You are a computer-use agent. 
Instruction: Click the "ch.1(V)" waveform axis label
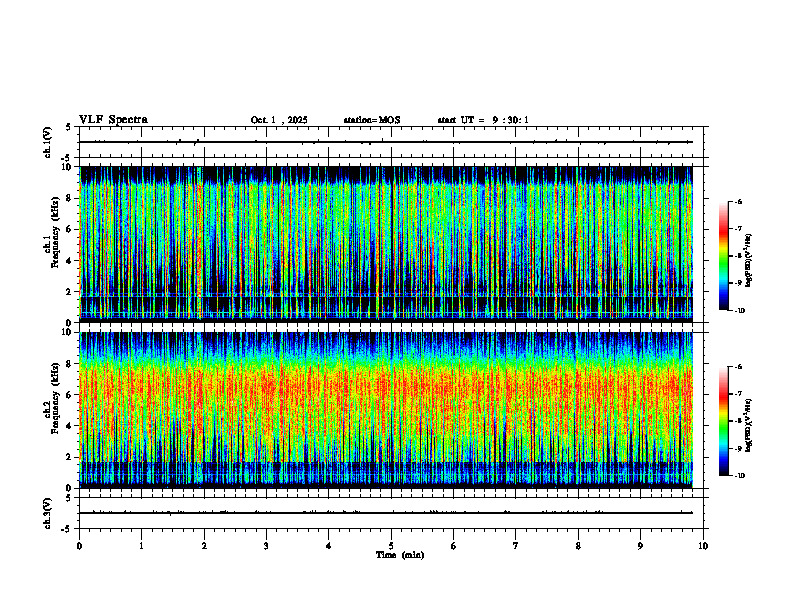click(x=47, y=142)
